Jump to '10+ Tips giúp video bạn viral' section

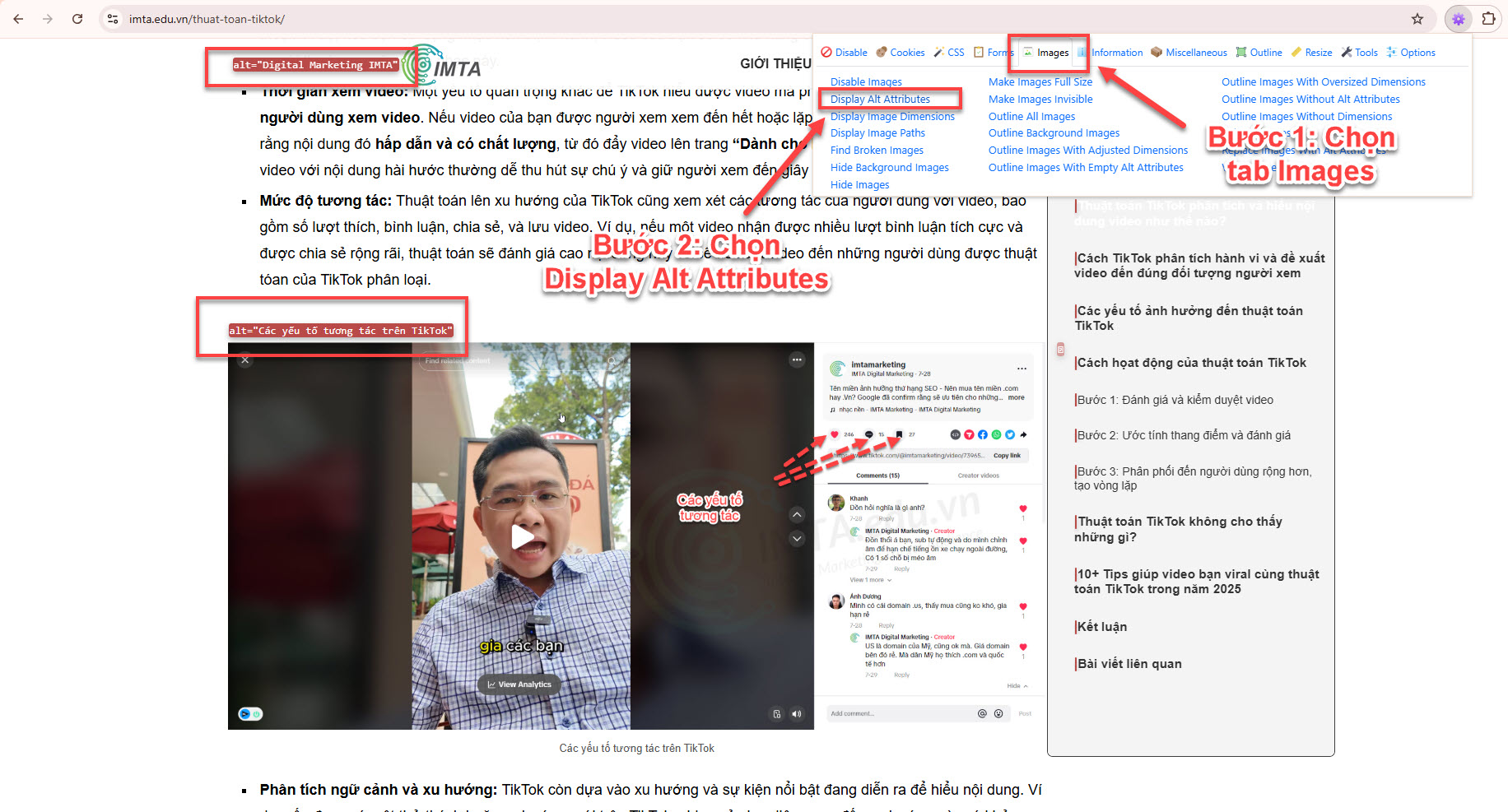1196,582
